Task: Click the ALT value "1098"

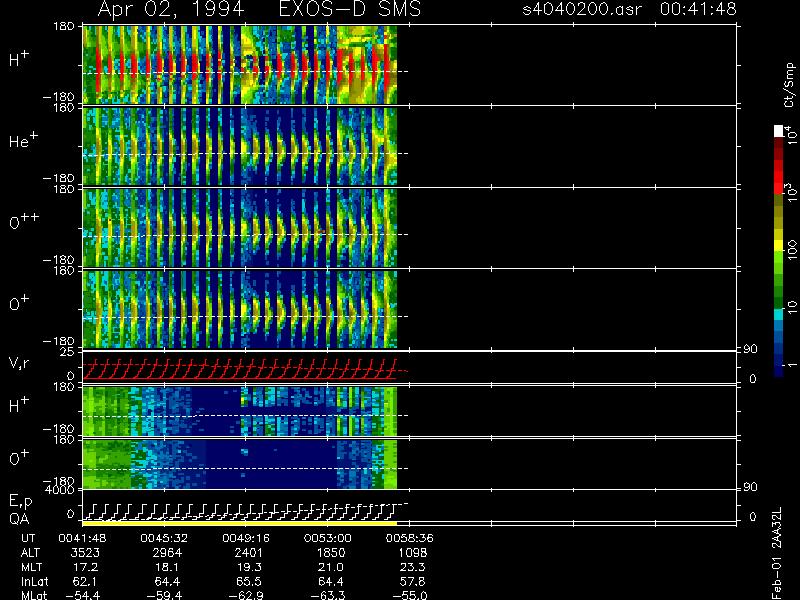Action: coord(412,553)
